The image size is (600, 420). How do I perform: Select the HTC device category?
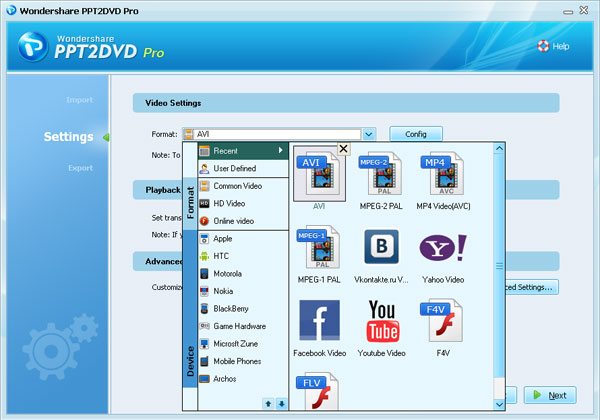point(243,256)
